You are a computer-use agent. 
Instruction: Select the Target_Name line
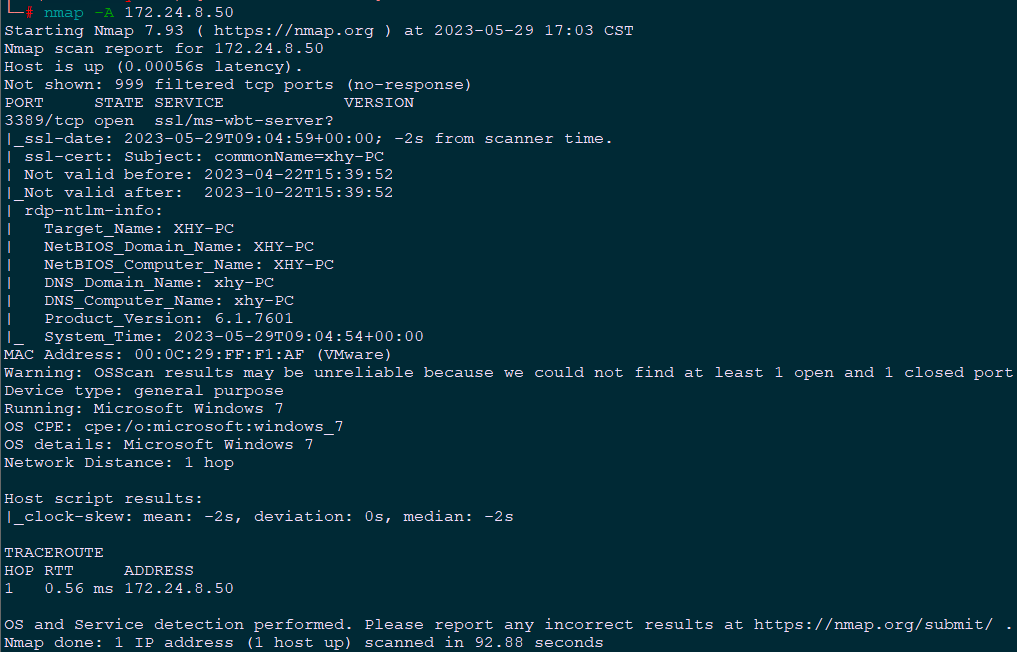138,228
